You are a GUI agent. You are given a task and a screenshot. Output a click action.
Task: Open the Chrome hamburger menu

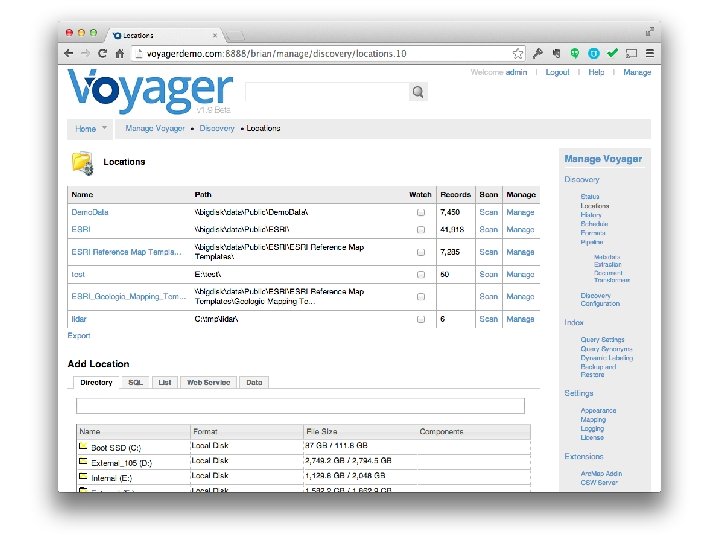[650, 53]
